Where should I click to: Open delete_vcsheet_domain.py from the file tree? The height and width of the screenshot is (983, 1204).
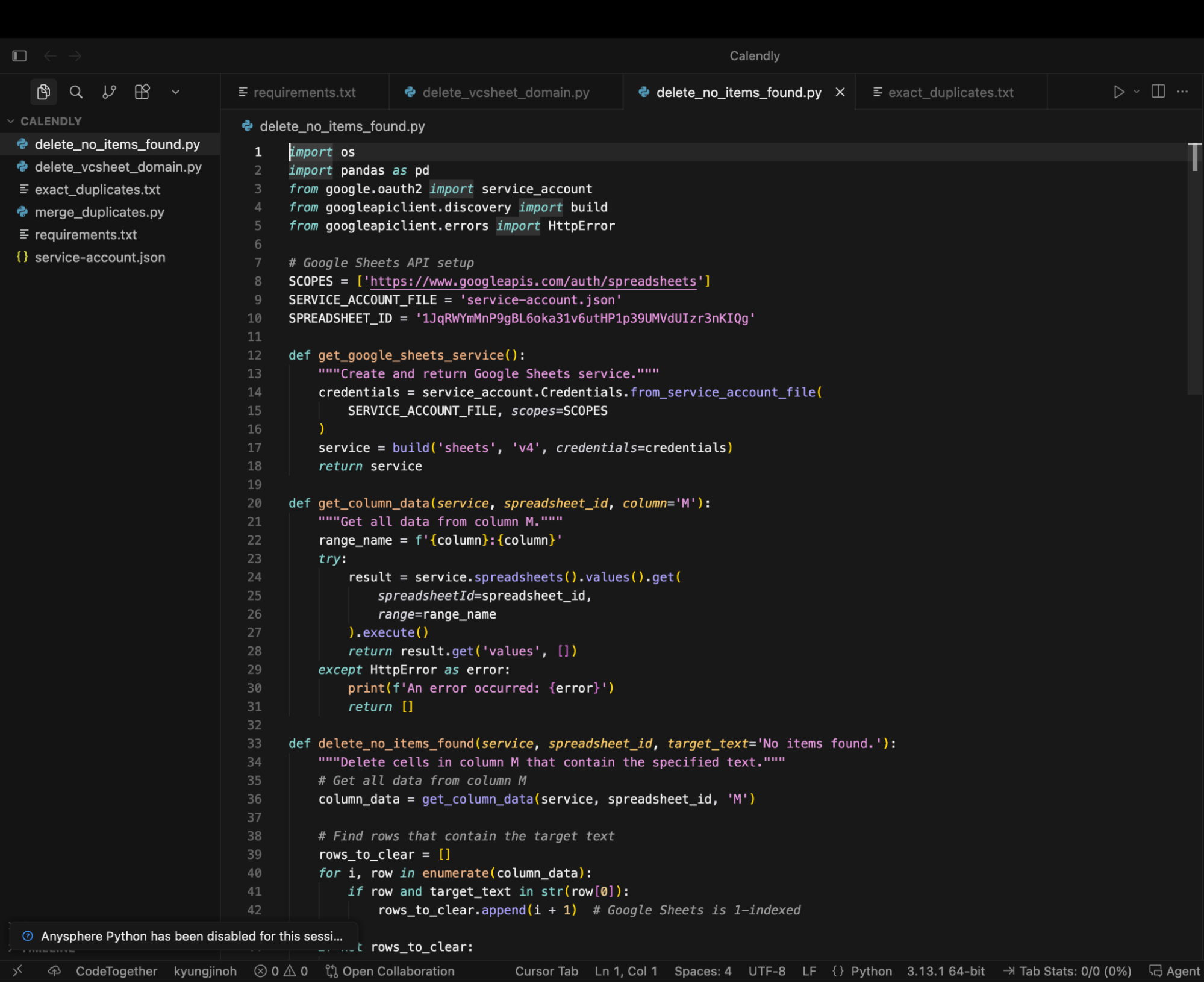tap(110, 167)
